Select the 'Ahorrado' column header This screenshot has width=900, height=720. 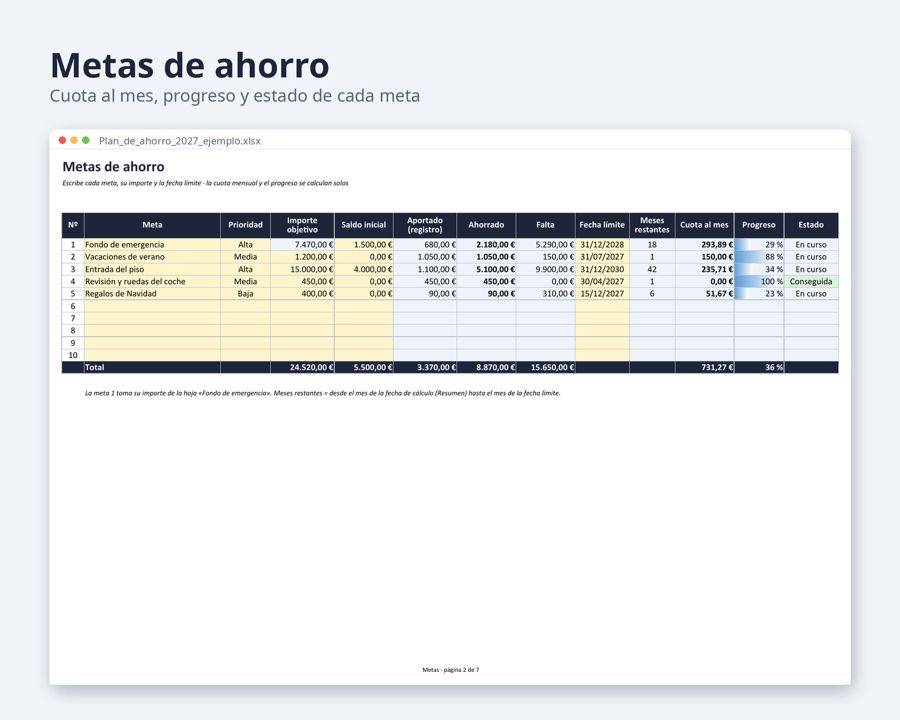[486, 225]
